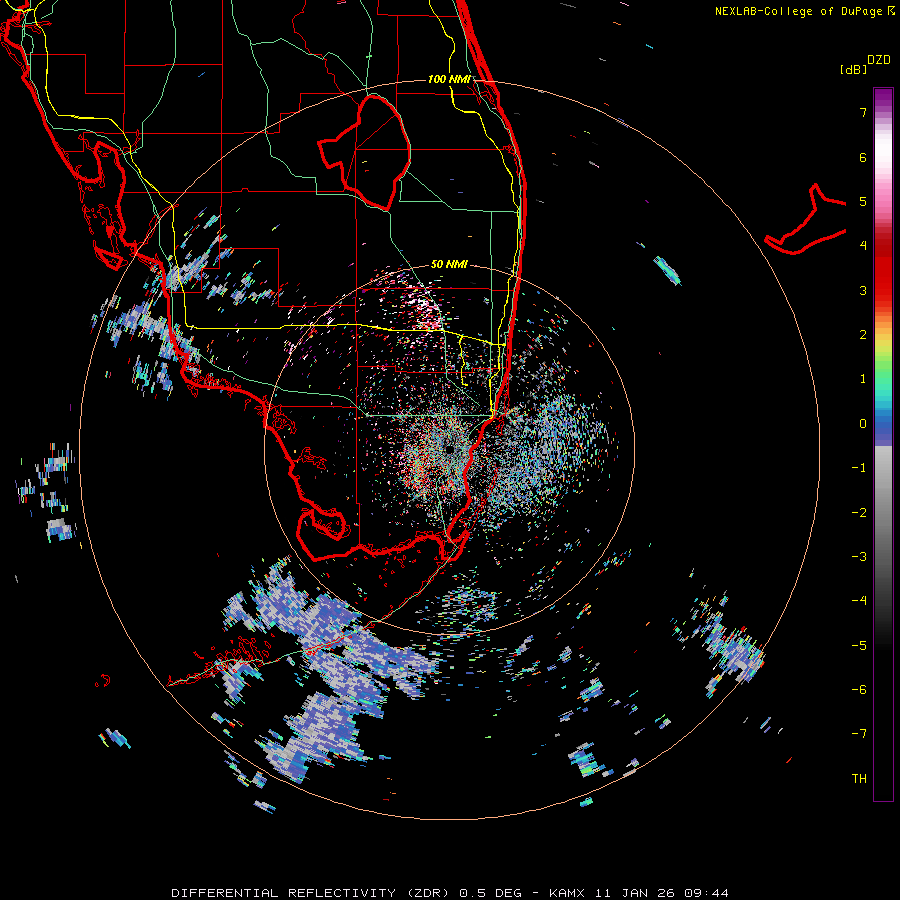Click the purple top of the color bar
This screenshot has width=900, height=900.
(x=883, y=99)
